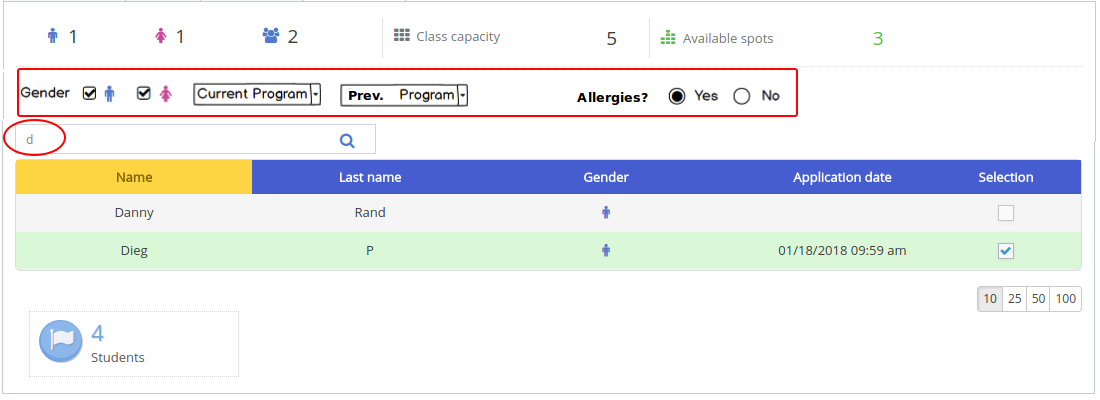This screenshot has height=400, width=1100.
Task: Click the total students group icon
Action: pyautogui.click(x=271, y=36)
